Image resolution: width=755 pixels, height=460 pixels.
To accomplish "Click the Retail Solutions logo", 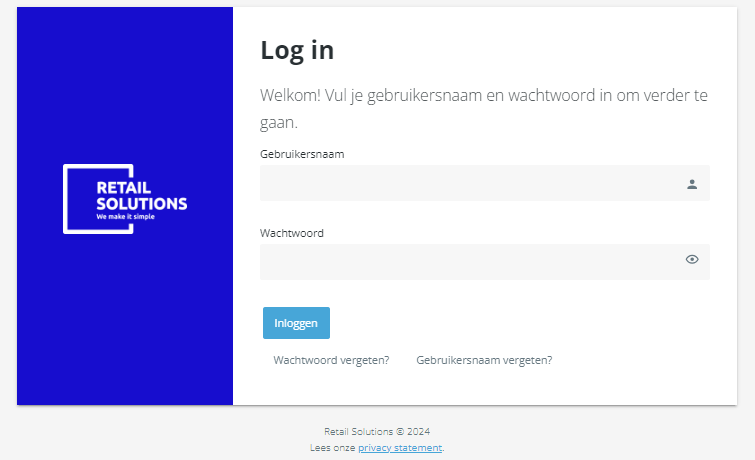I will [125, 199].
